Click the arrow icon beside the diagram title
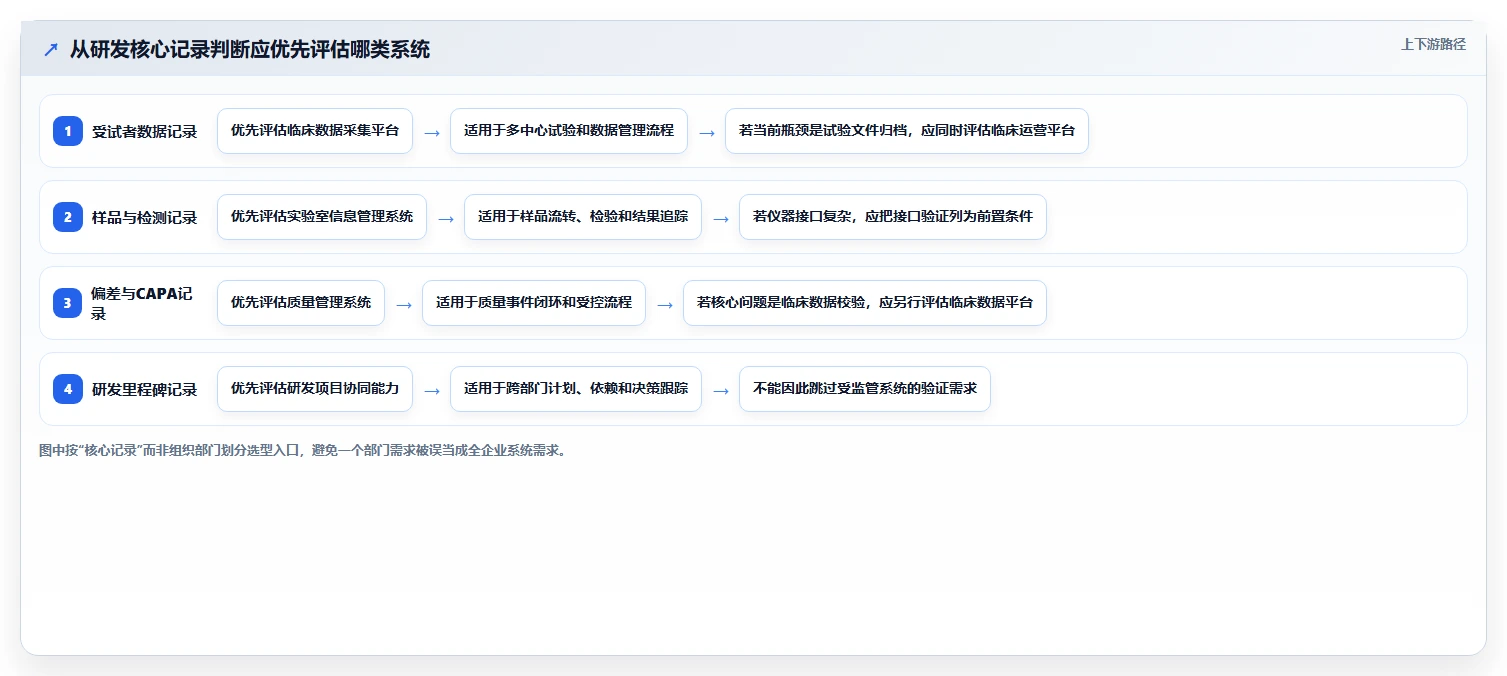This screenshot has height=676, width=1507. pyautogui.click(x=51, y=49)
